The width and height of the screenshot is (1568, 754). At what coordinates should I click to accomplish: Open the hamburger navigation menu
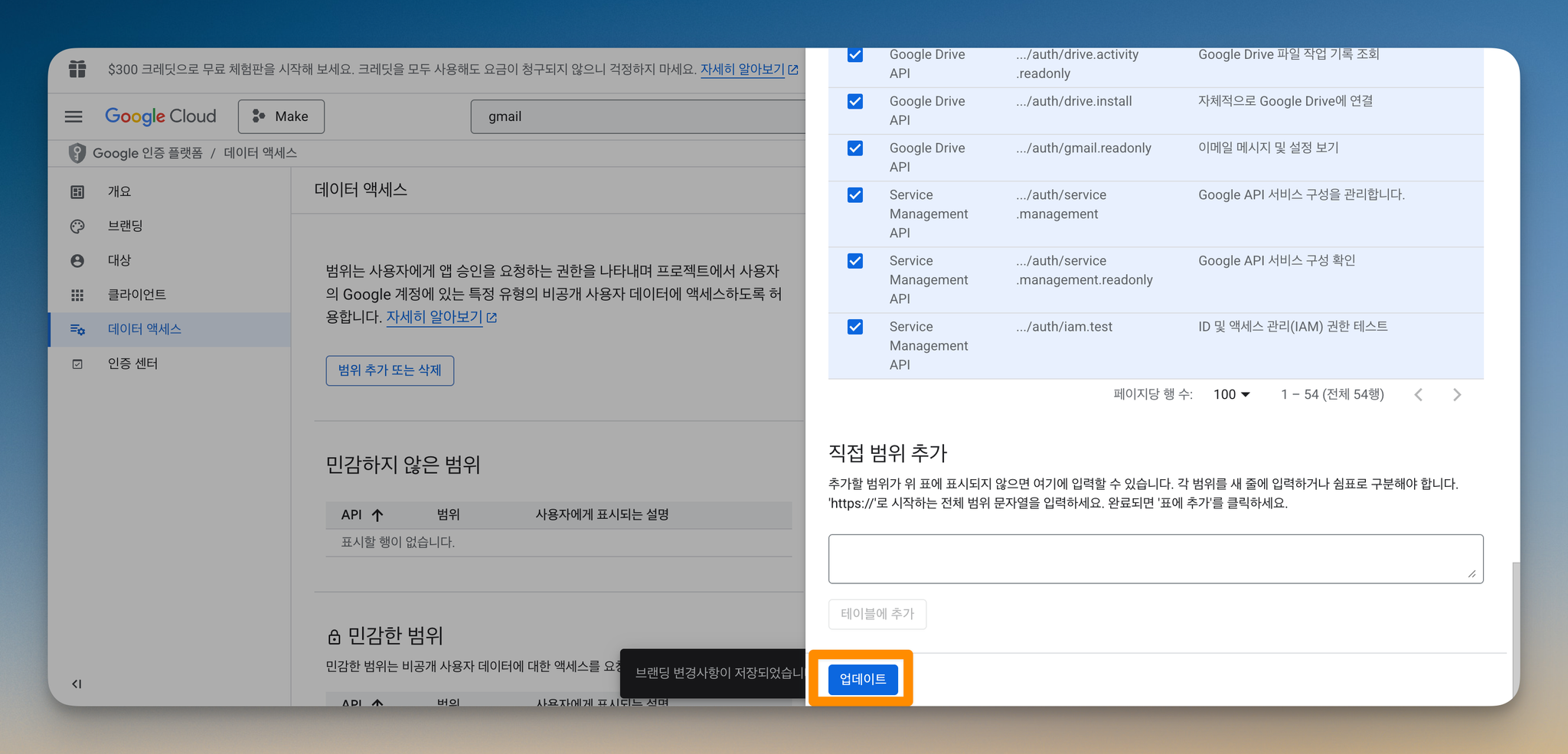point(73,116)
